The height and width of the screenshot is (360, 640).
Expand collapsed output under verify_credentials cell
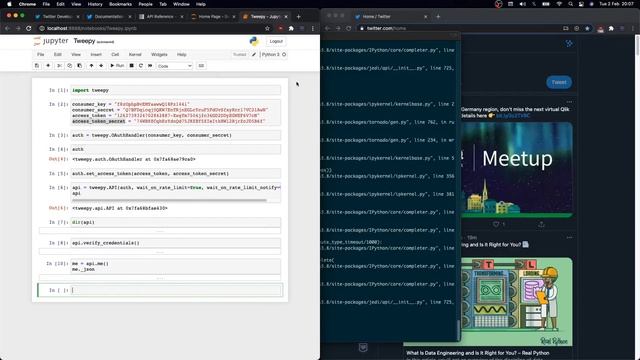pos(160,252)
